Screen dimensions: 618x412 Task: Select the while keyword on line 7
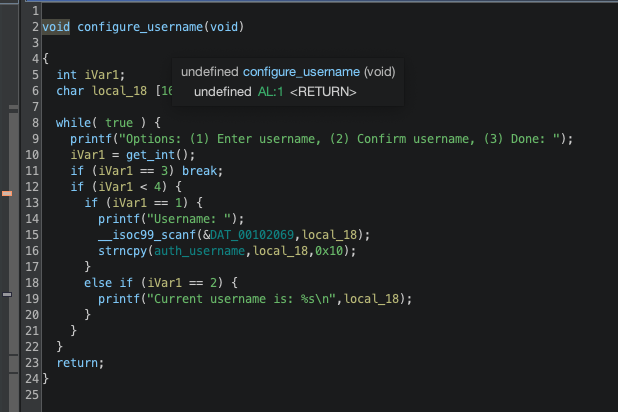[x=75, y=123]
